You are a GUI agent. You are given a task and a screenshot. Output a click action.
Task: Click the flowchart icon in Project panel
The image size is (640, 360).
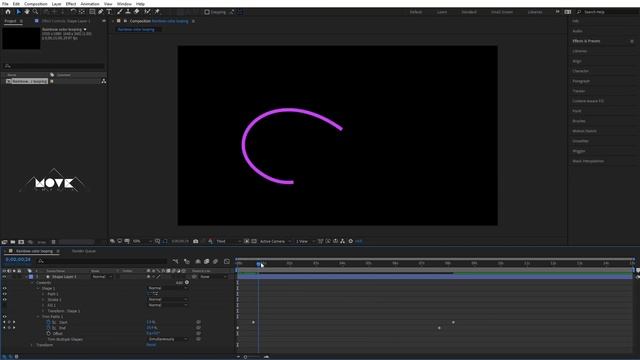coord(104,81)
